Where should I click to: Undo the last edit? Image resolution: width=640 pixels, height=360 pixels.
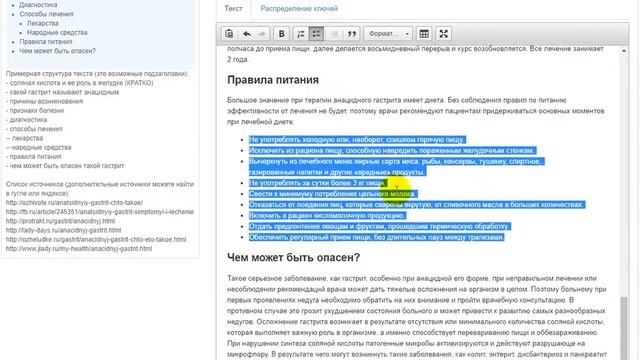pyautogui.click(x=247, y=34)
